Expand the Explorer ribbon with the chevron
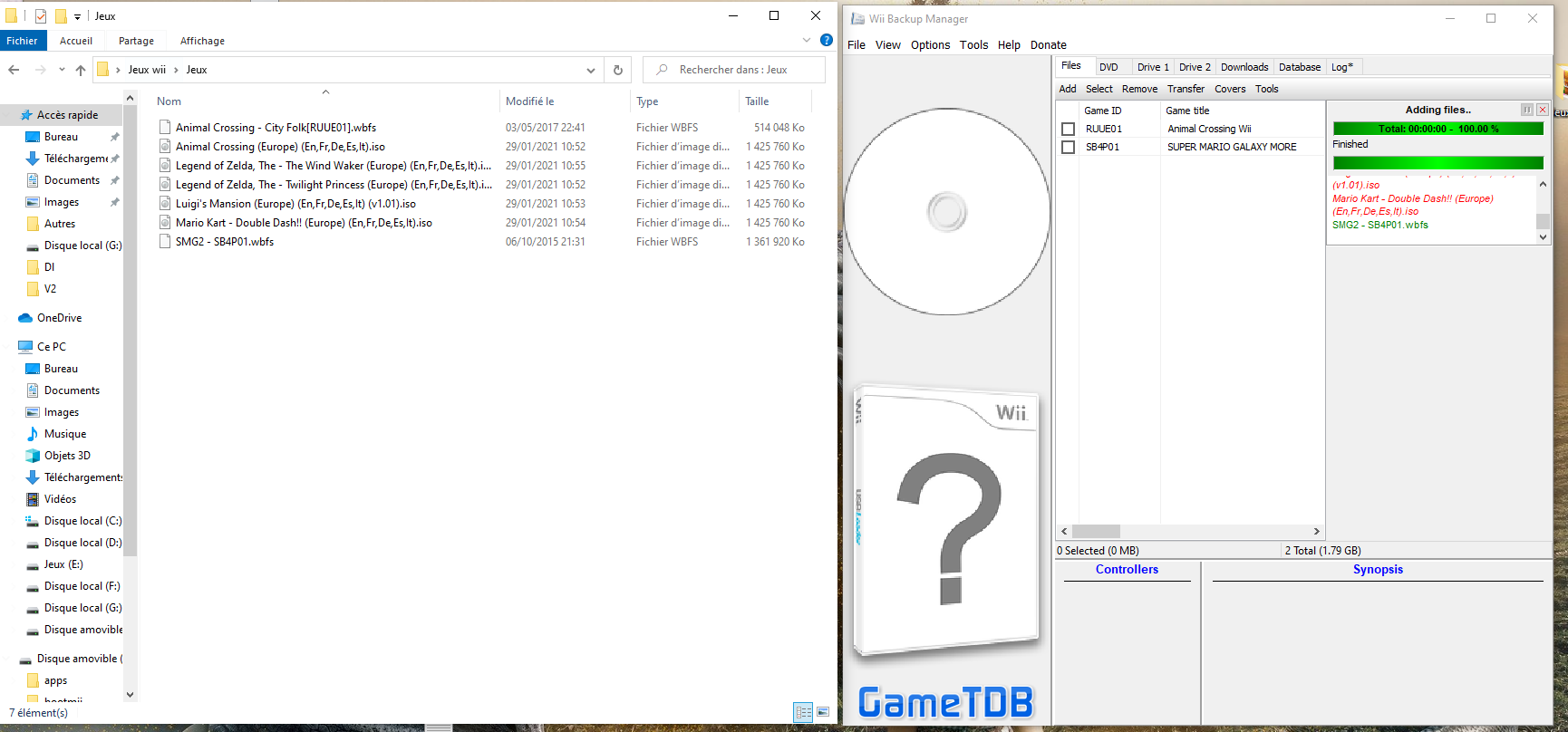Image resolution: width=1568 pixels, height=732 pixels. [807, 40]
